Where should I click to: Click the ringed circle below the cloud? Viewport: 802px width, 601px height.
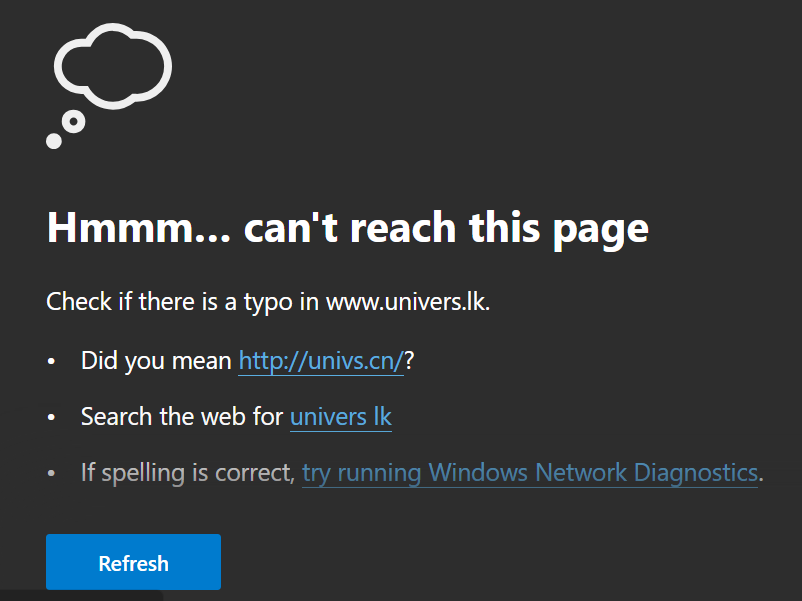(74, 122)
